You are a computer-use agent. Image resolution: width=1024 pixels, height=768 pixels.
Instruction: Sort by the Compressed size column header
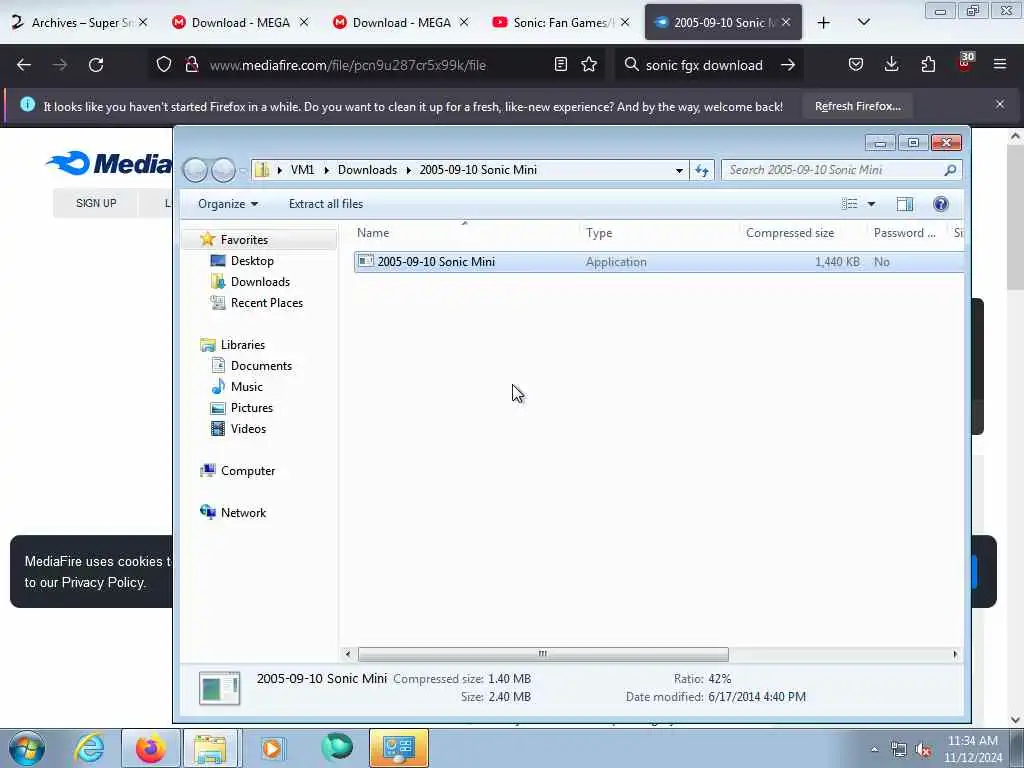(804, 232)
